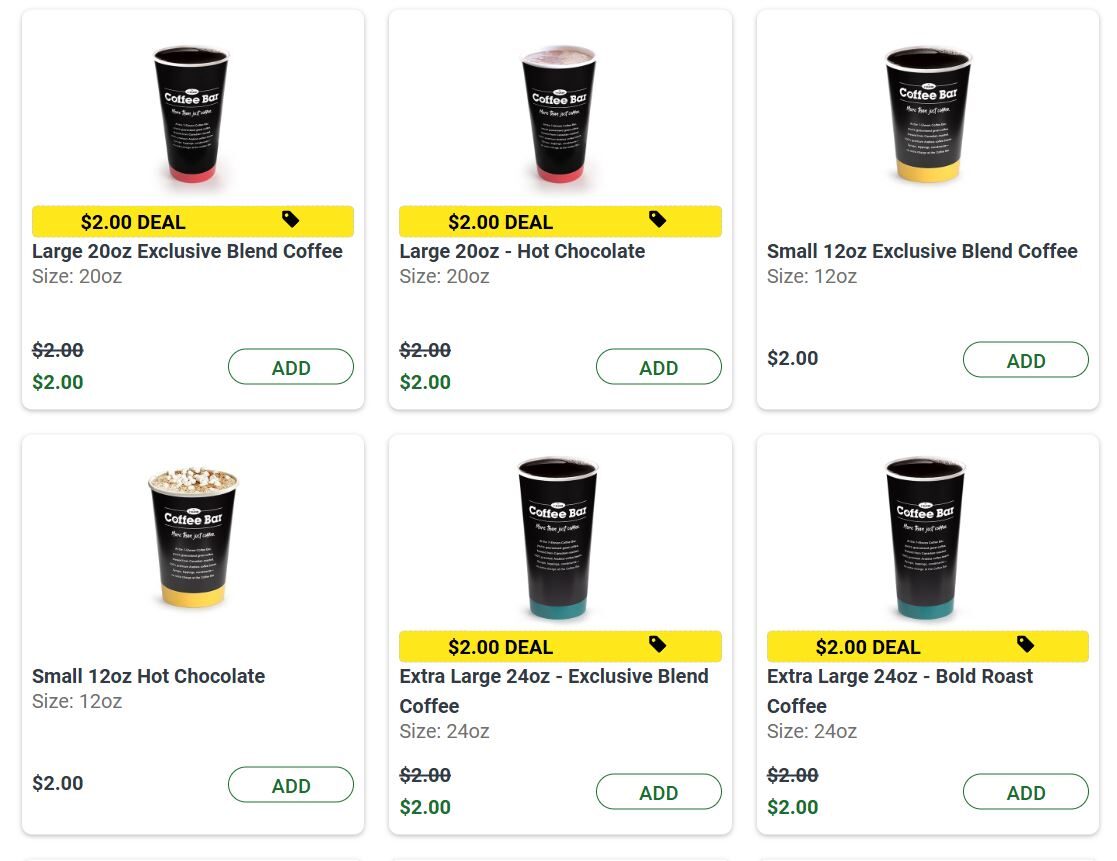Image resolution: width=1117 pixels, height=861 pixels.
Task: Add Small 12oz Exclusive Blend Coffee
Action: [1025, 360]
